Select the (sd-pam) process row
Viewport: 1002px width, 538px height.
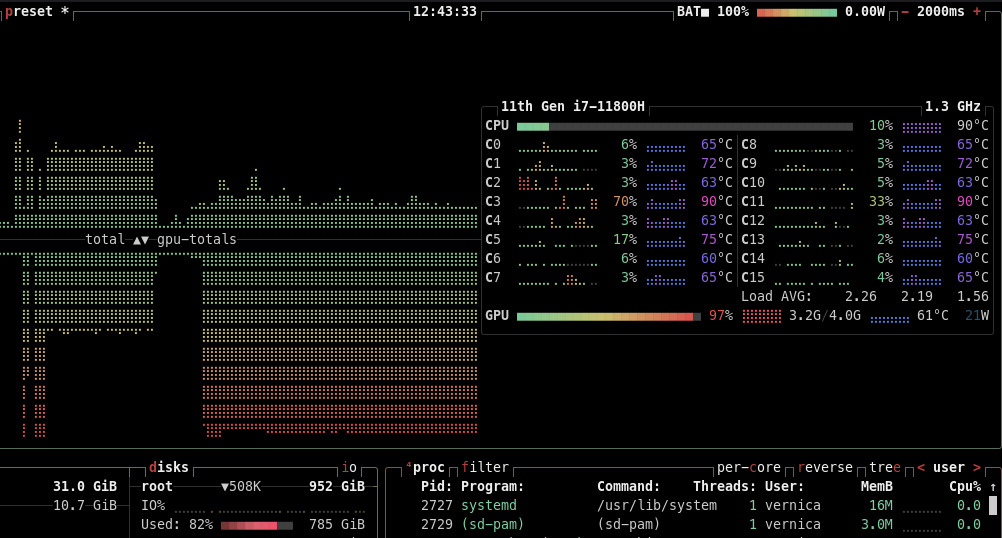click(x=700, y=525)
